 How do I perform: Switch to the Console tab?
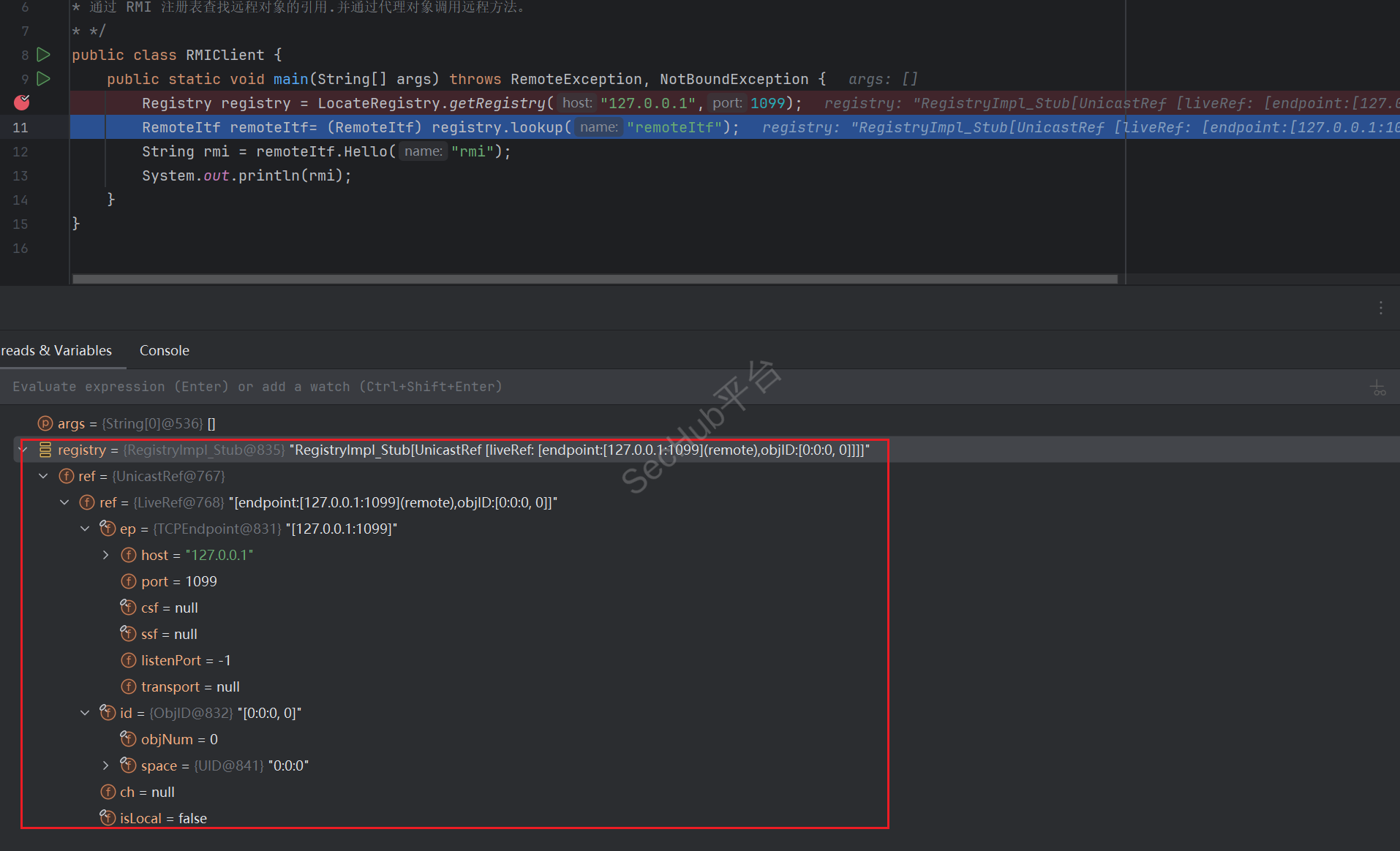tap(164, 350)
